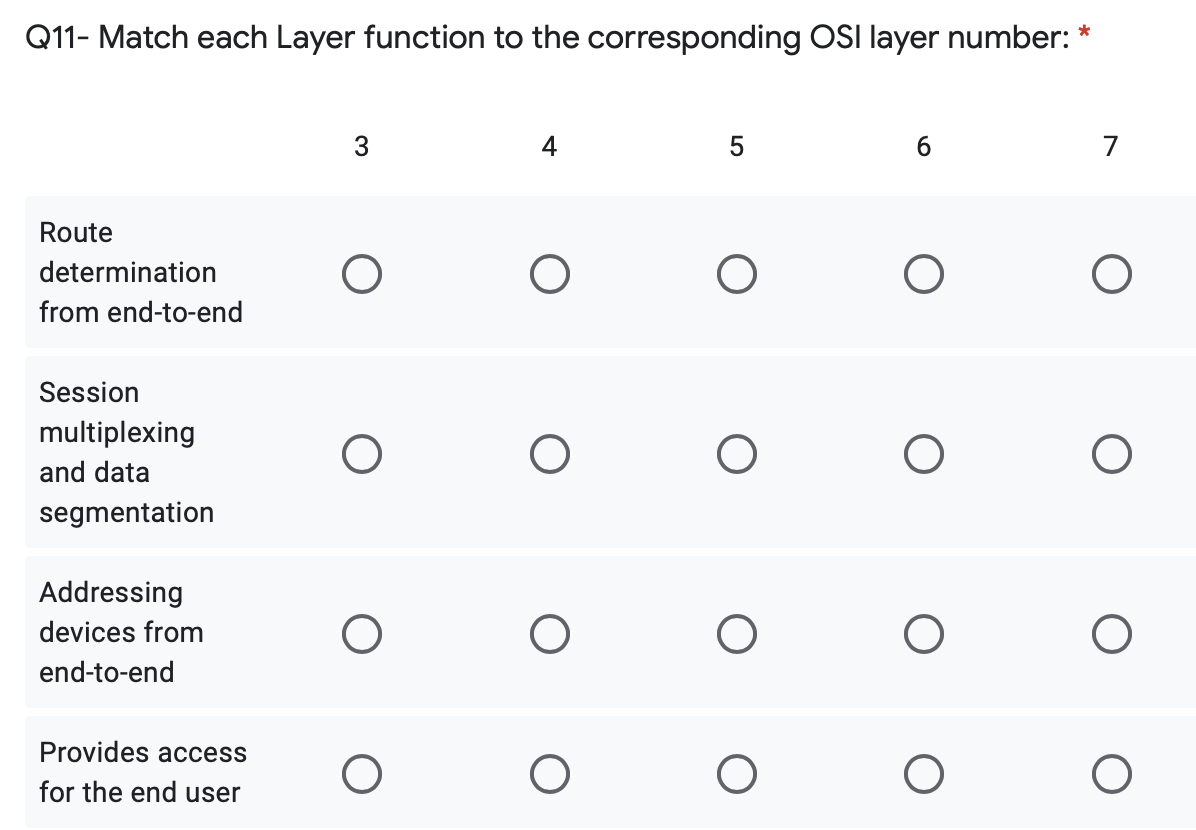This screenshot has height=830, width=1196.
Task: Select layer 6 for Session multiplexing and data segmentation
Action: click(923, 453)
